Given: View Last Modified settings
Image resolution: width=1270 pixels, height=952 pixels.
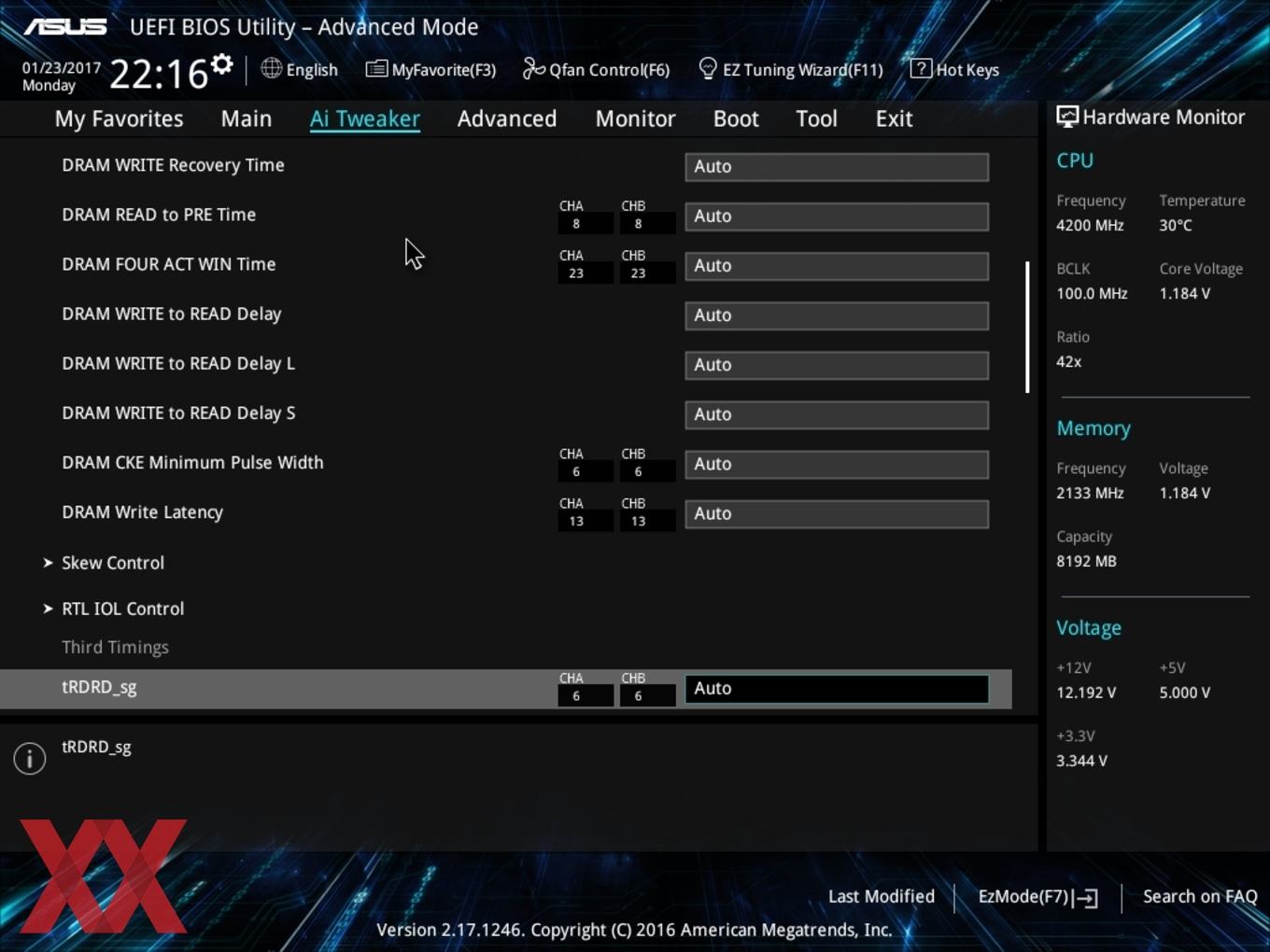Looking at the screenshot, I should [882, 896].
